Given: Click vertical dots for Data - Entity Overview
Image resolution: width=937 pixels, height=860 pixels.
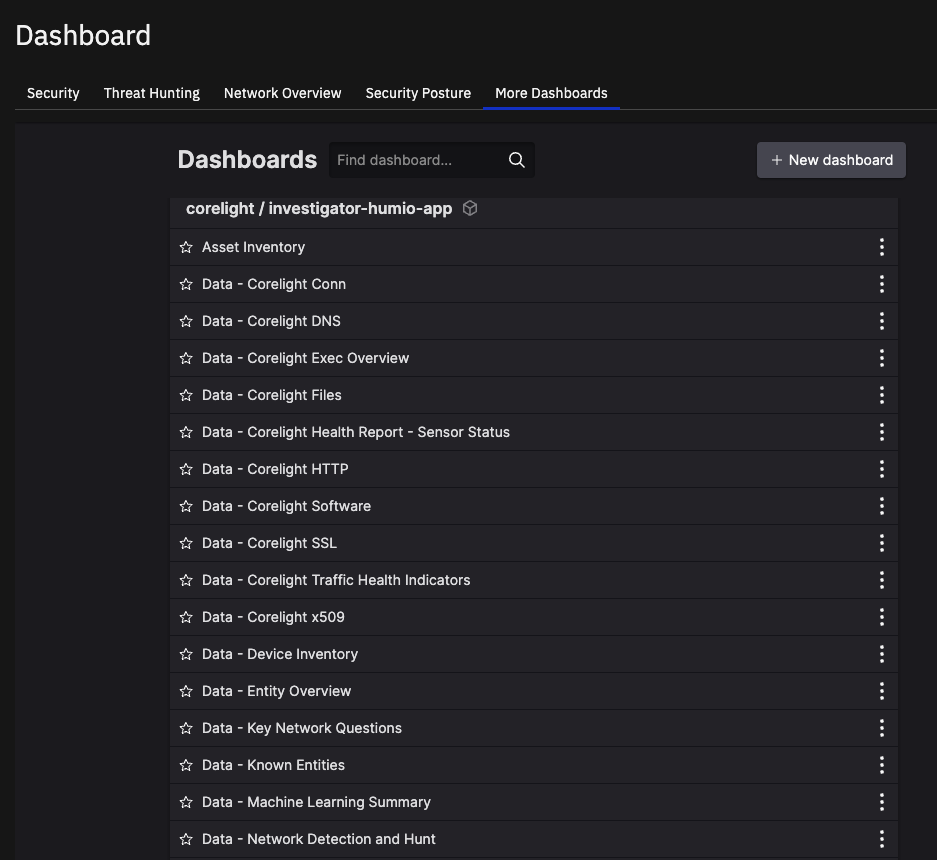Looking at the screenshot, I should (881, 692).
